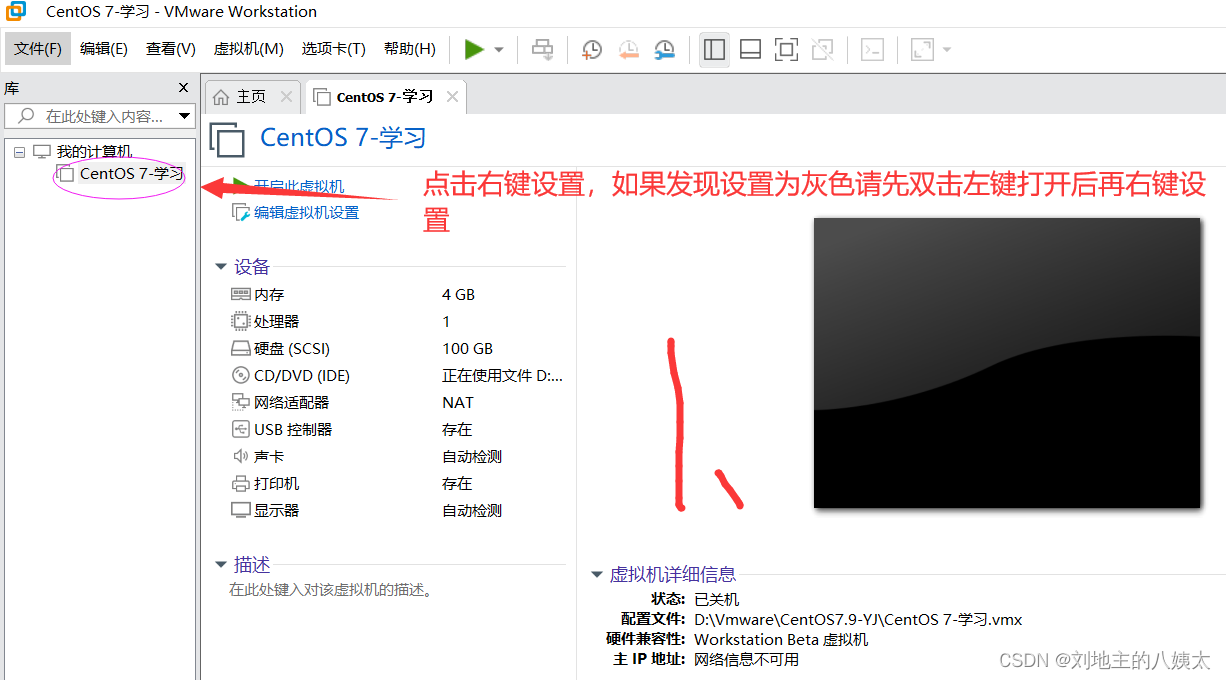Click 编辑虚拟机设置 link
This screenshot has height=680, width=1226.
click(x=306, y=212)
